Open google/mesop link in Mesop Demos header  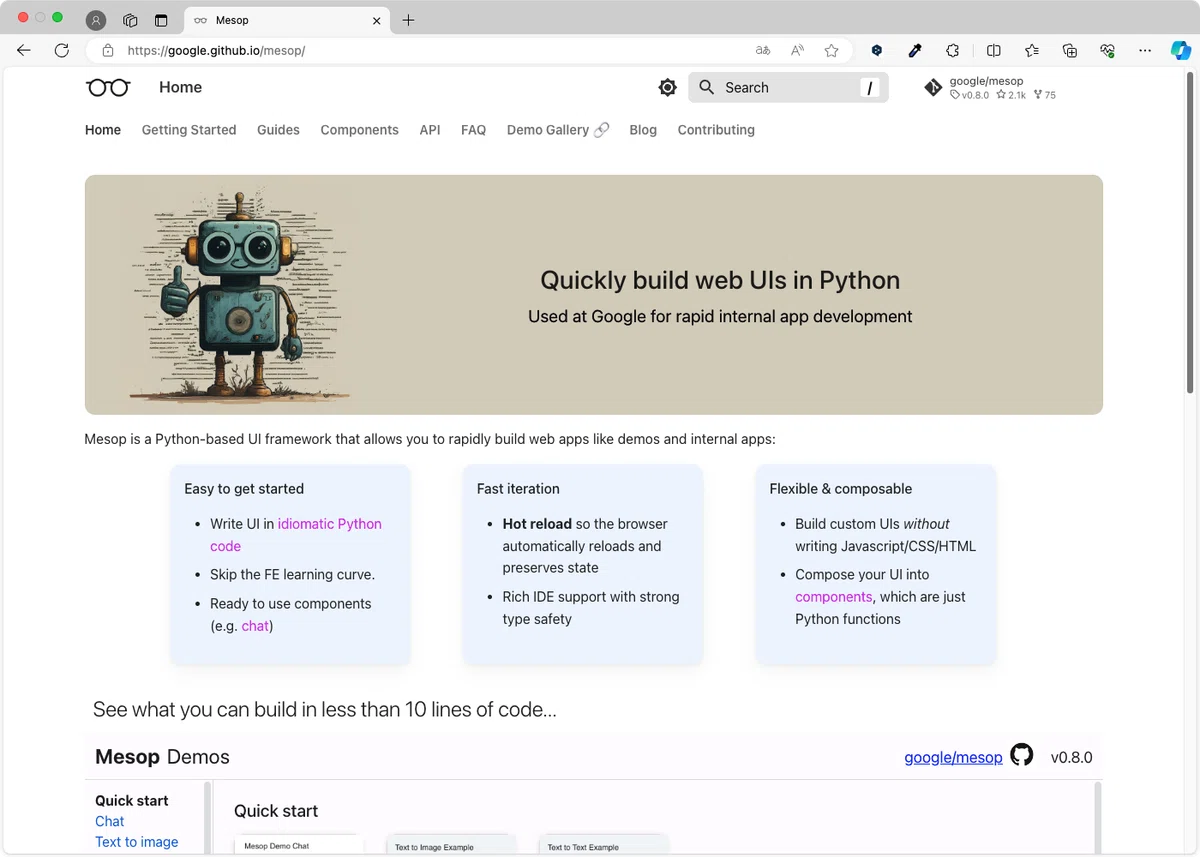953,757
